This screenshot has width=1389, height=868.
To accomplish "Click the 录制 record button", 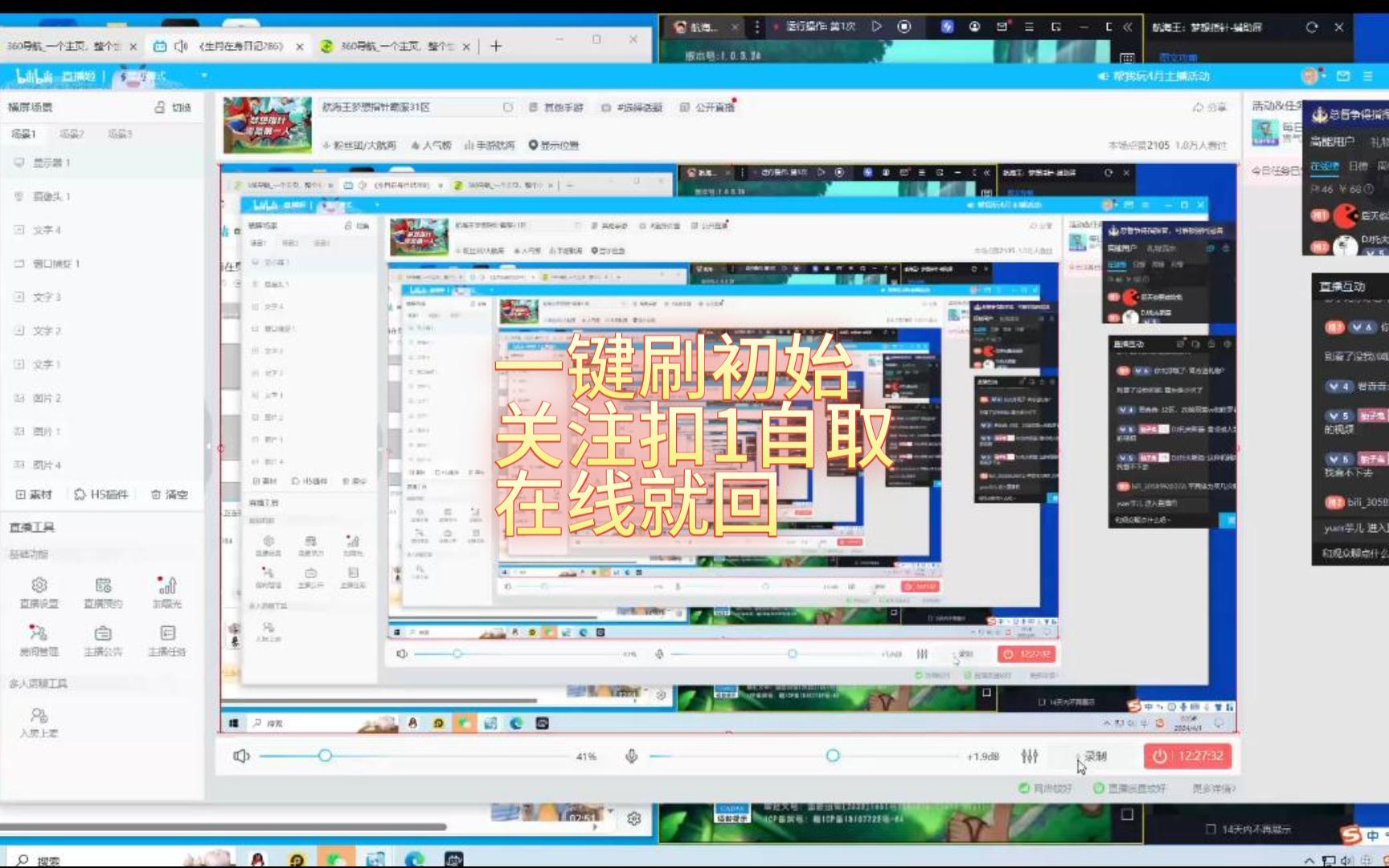I will point(1096,755).
